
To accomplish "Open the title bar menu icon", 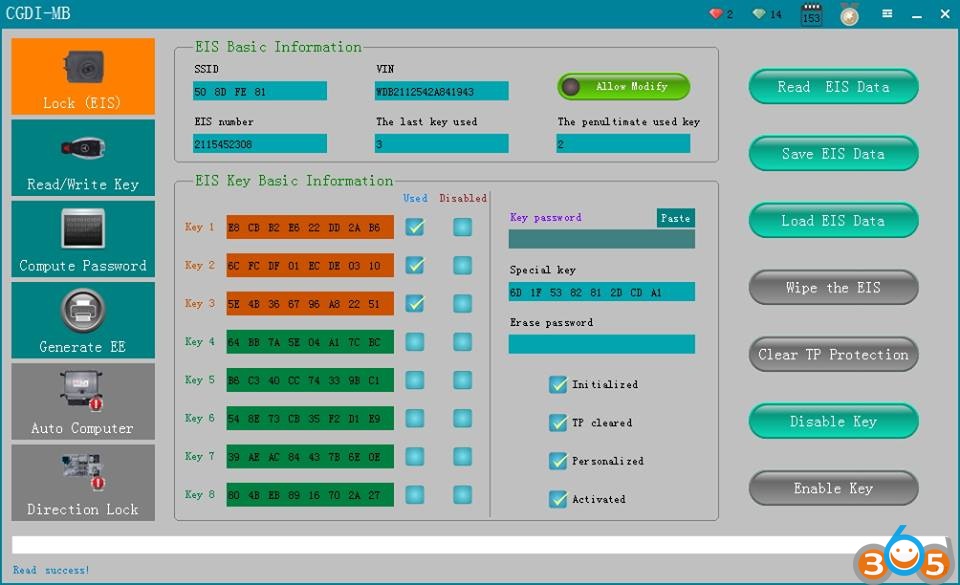I will click(887, 14).
